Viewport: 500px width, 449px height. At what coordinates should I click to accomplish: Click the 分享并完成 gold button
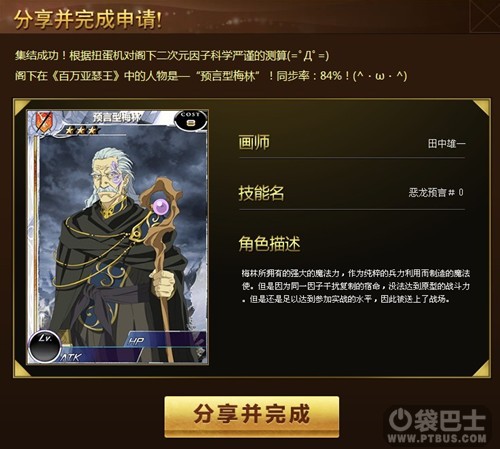(252, 417)
